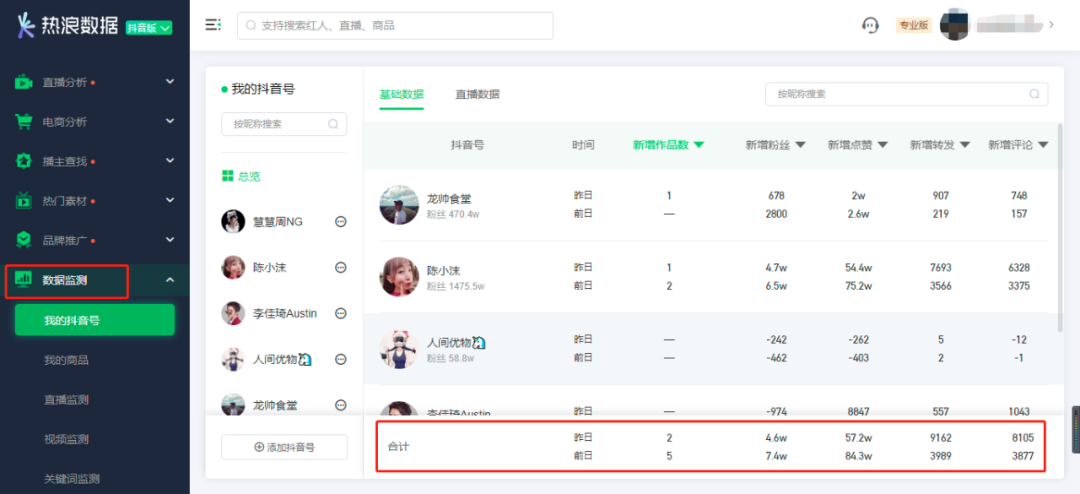Image resolution: width=1080 pixels, height=494 pixels.
Task: Click the 合计 row label
Action: [x=399, y=446]
